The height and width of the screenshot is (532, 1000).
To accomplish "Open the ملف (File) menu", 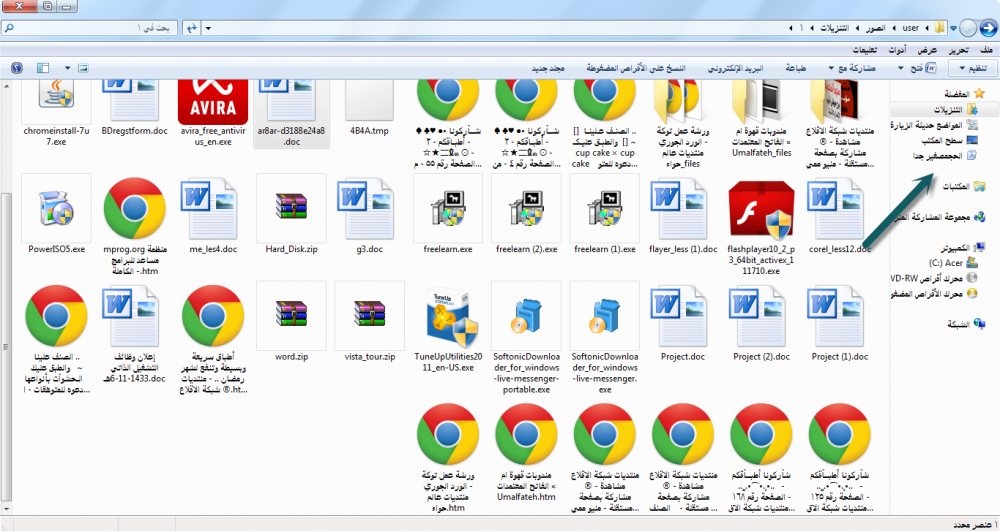I will [x=987, y=49].
